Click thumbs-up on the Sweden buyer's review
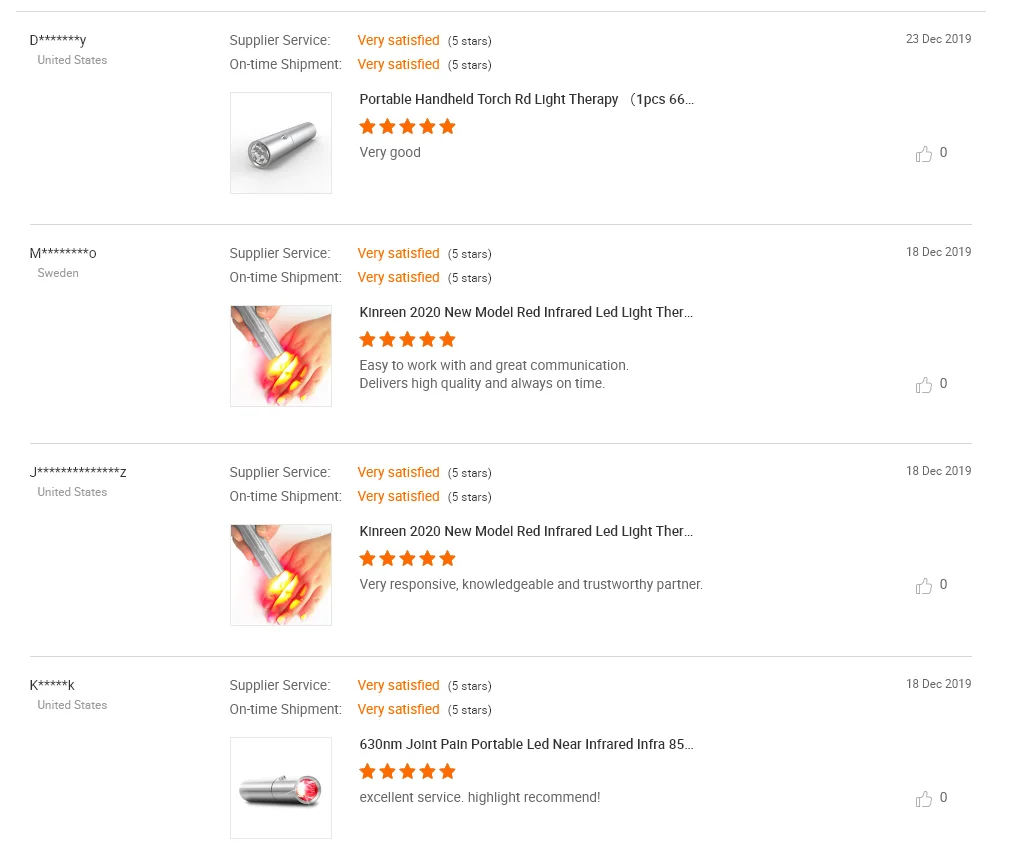The width and height of the screenshot is (1015, 852). pyautogui.click(x=923, y=385)
